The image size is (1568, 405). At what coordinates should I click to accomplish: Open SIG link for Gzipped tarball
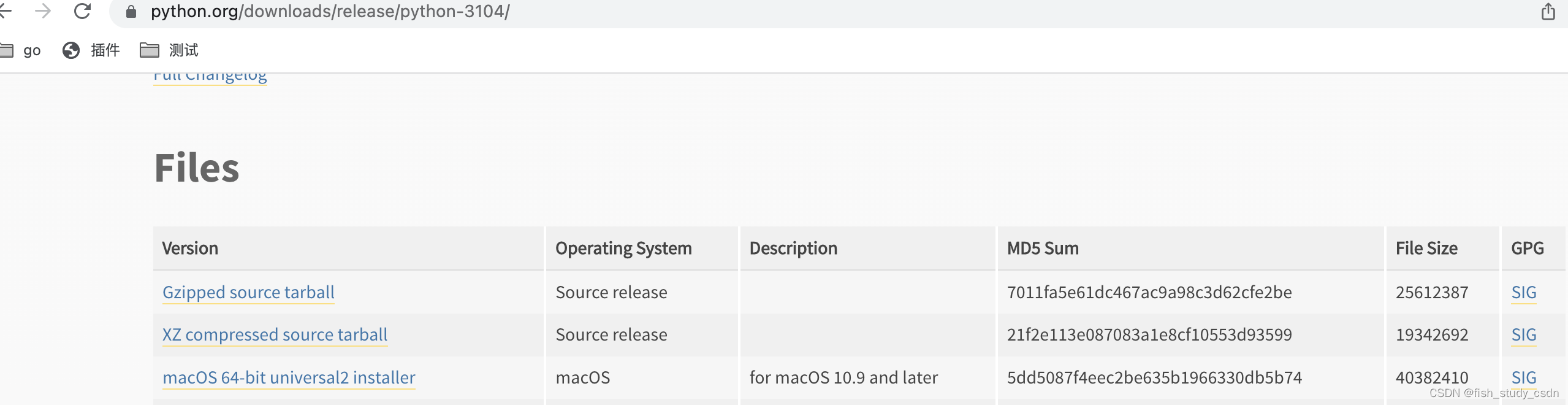1523,293
